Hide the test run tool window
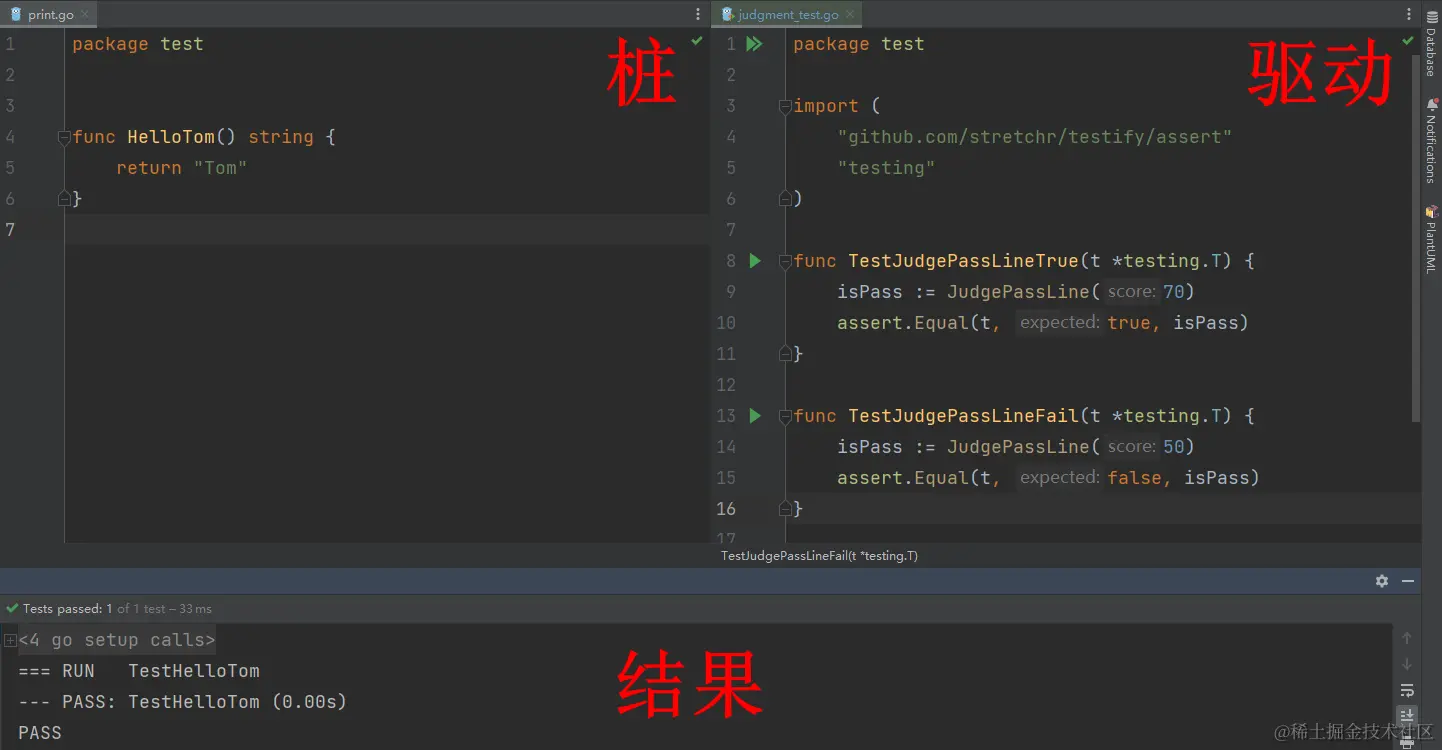The image size is (1442, 750). click(1408, 581)
